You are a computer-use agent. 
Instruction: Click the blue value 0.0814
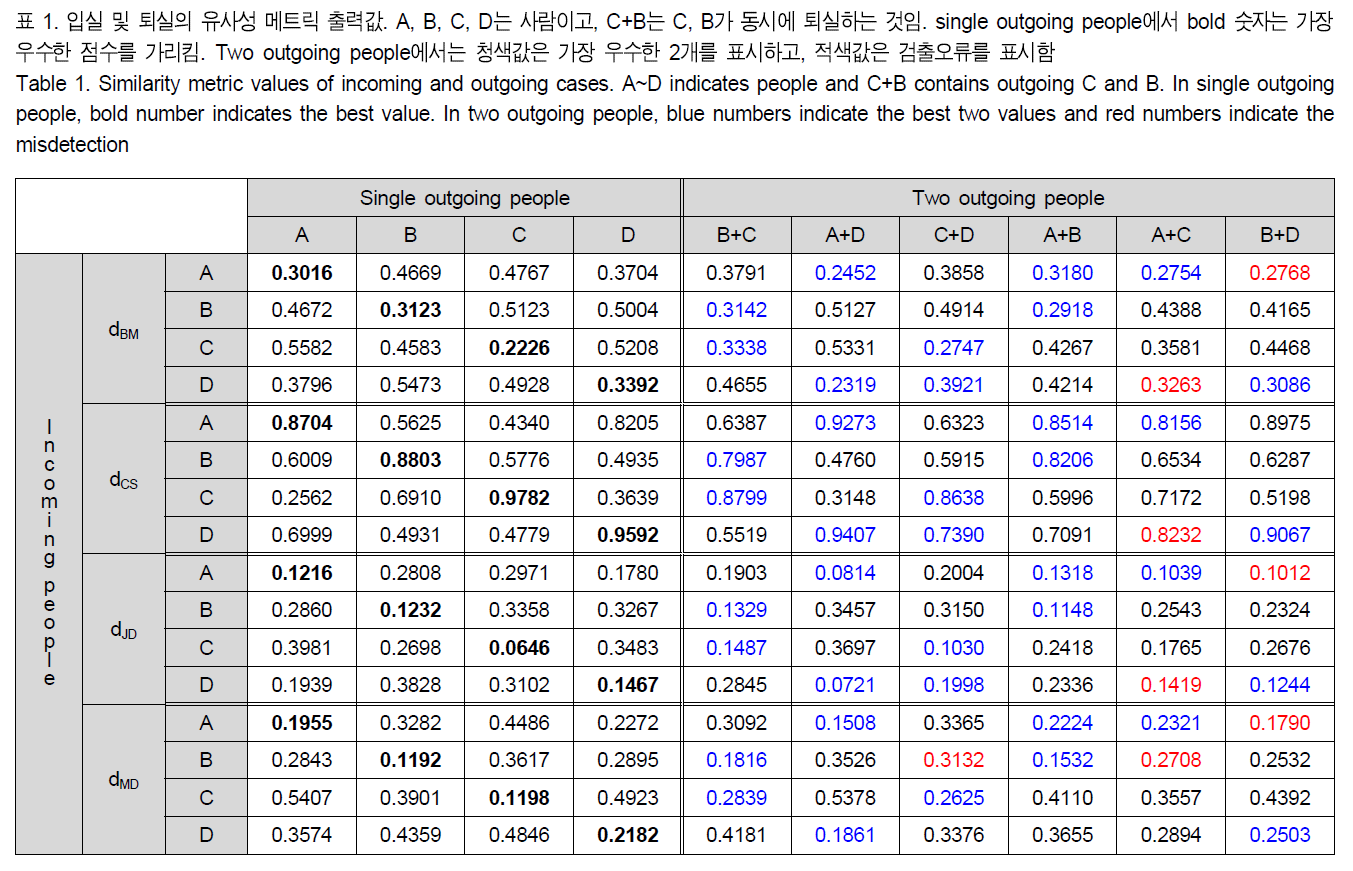click(845, 573)
